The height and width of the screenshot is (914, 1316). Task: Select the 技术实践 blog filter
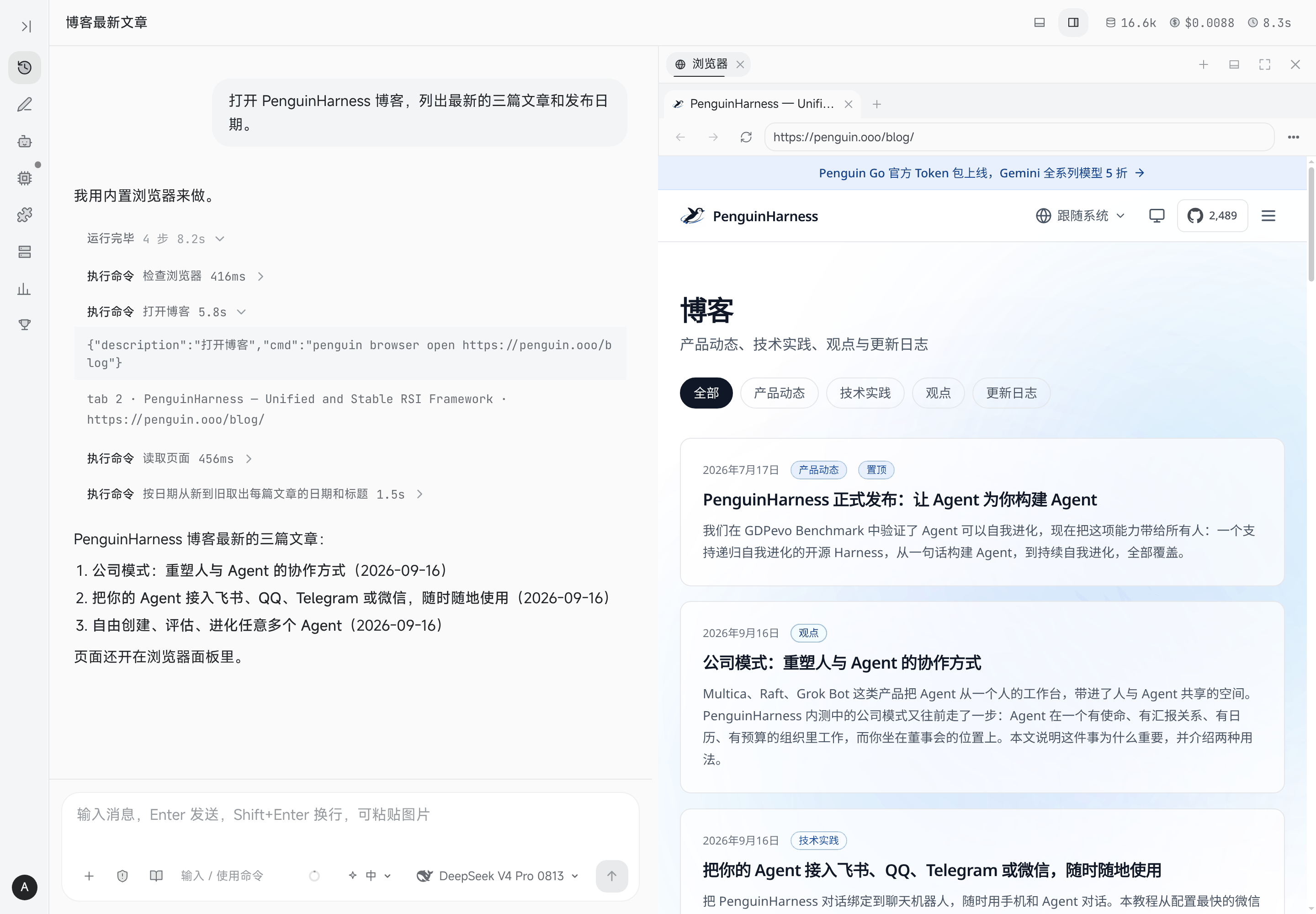(865, 393)
